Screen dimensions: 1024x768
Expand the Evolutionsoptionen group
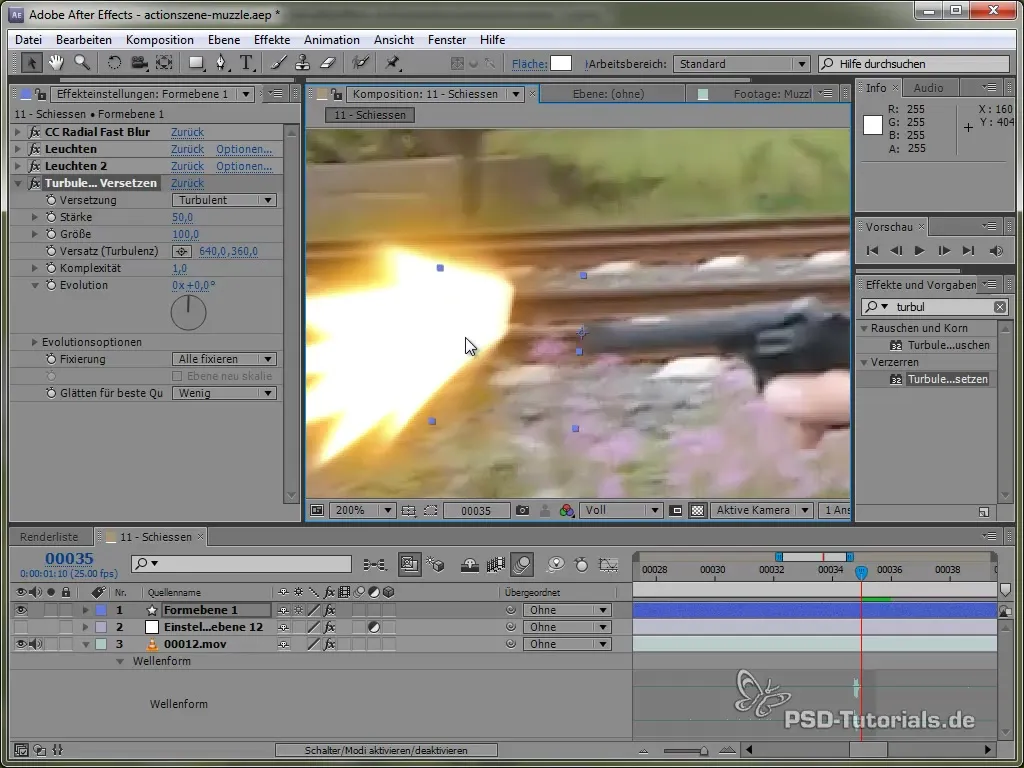(35, 342)
